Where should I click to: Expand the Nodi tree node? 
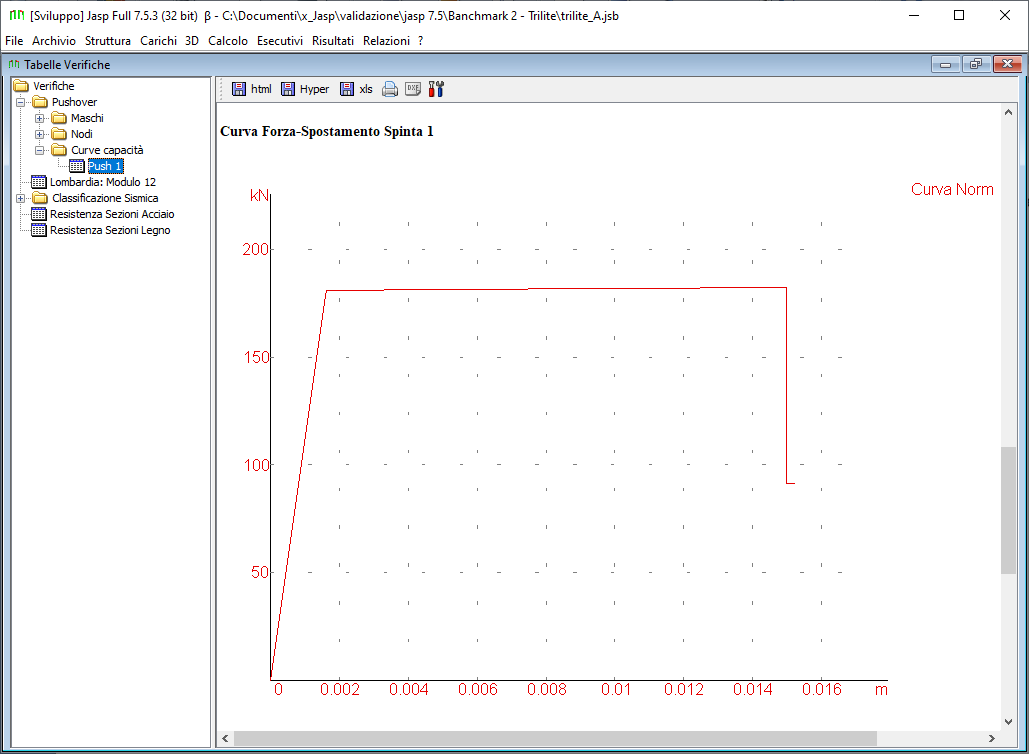[x=39, y=135]
